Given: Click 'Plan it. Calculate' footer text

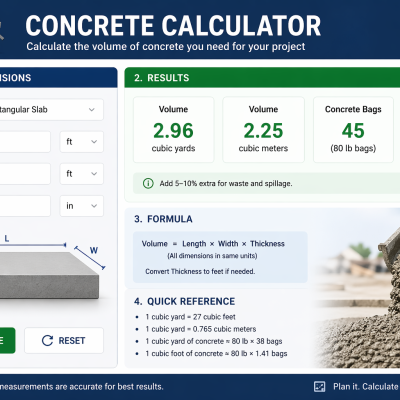Looking at the screenshot, I should [366, 387].
